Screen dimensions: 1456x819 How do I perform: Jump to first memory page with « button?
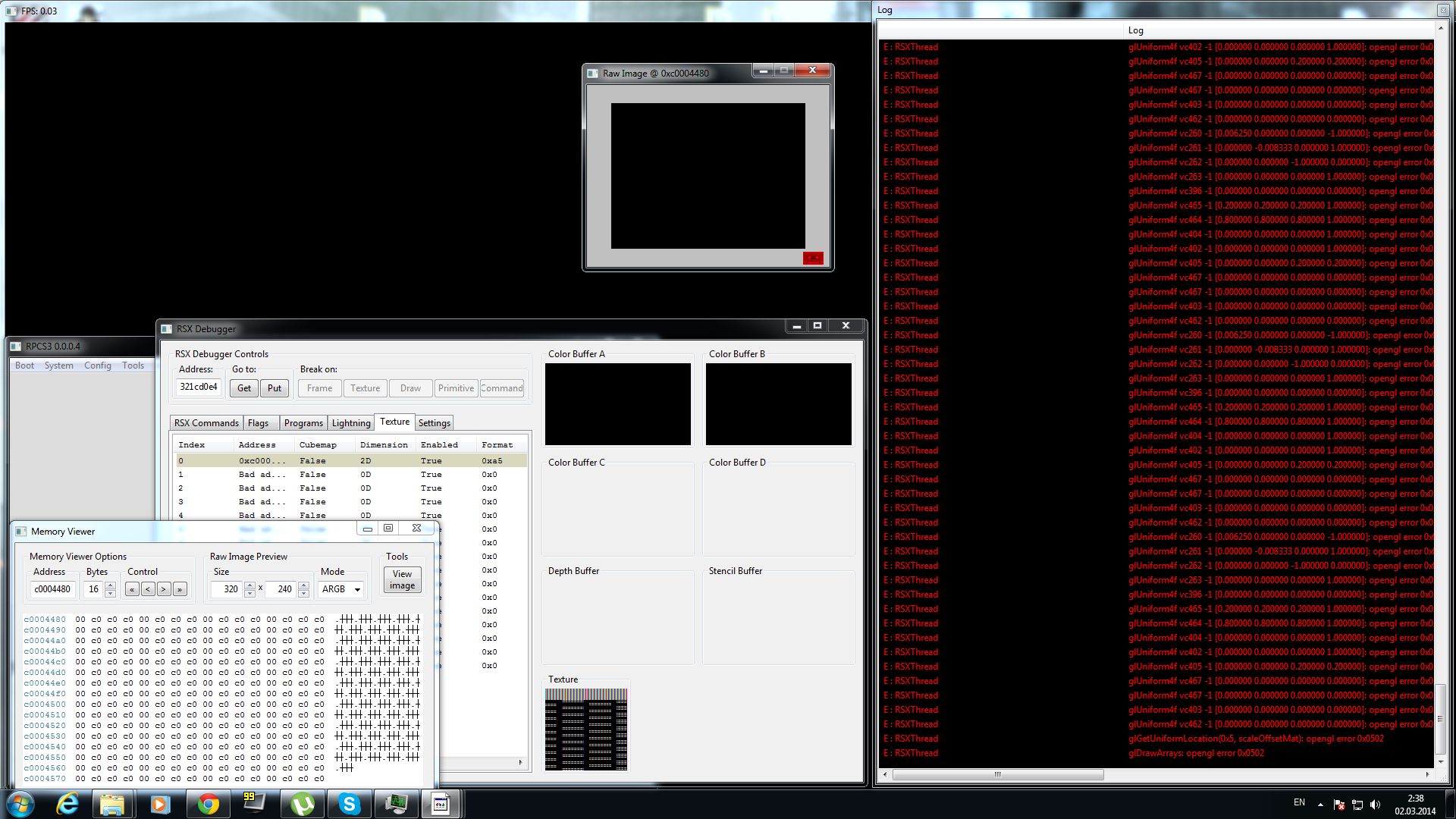pos(132,589)
